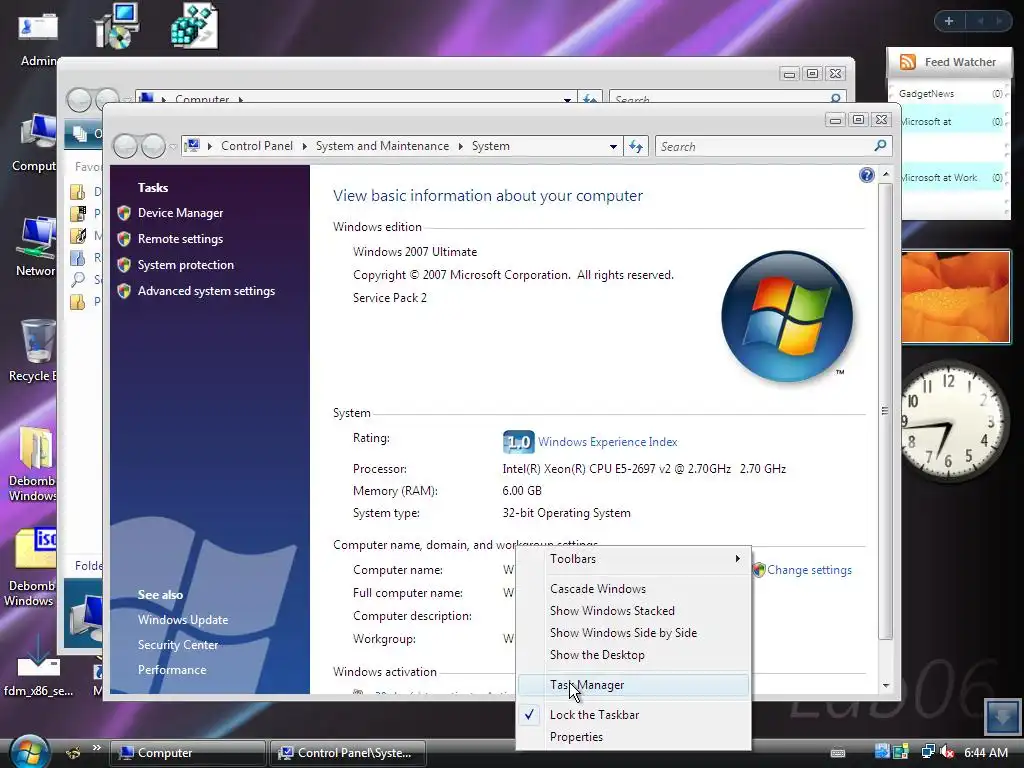Open the Help question mark icon
Viewport: 1024px width, 768px height.
(867, 175)
